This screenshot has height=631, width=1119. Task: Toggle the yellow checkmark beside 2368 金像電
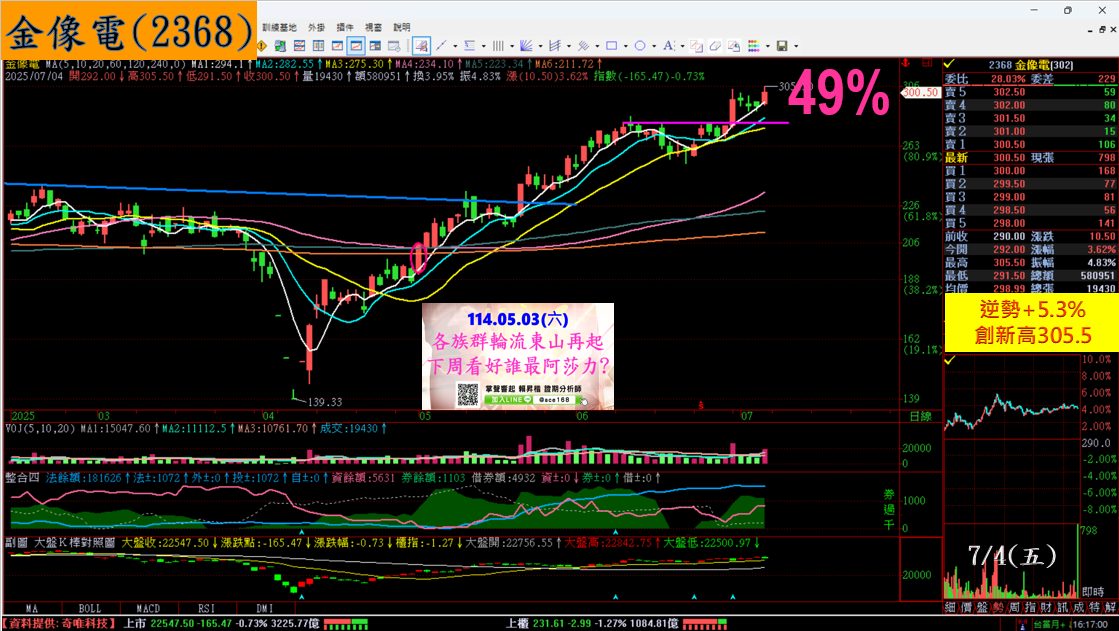tap(949, 64)
